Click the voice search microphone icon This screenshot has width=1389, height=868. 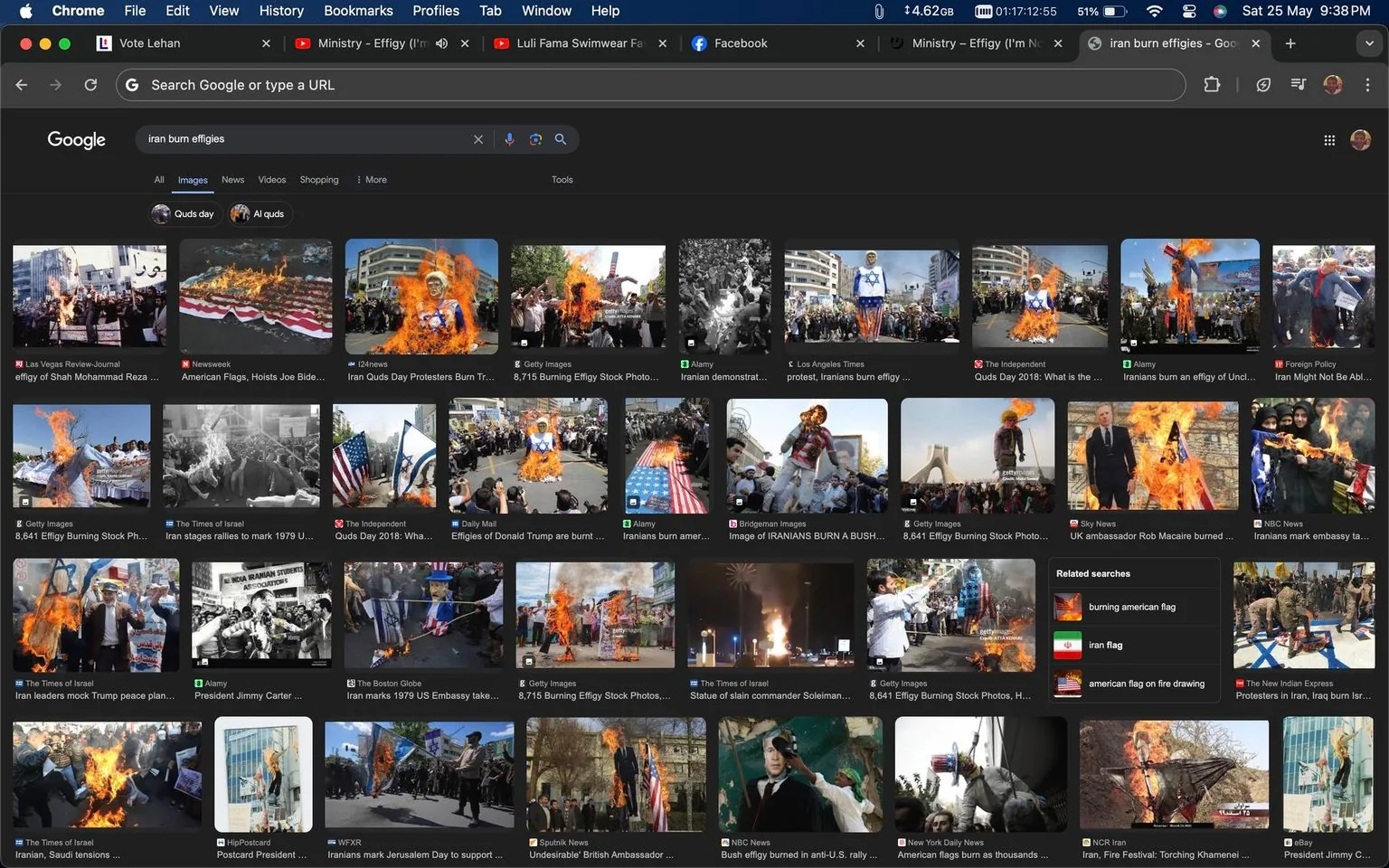(509, 139)
